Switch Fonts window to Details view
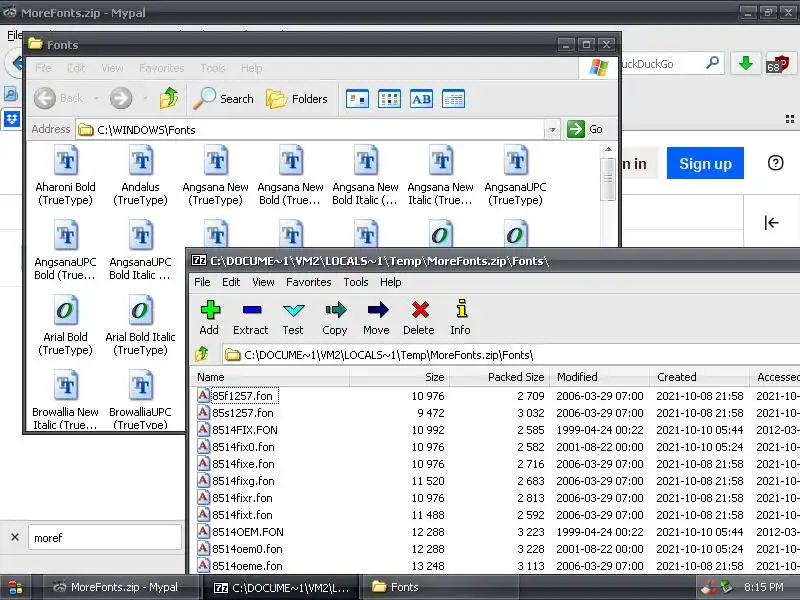Image resolution: width=800 pixels, height=600 pixels. tap(454, 98)
